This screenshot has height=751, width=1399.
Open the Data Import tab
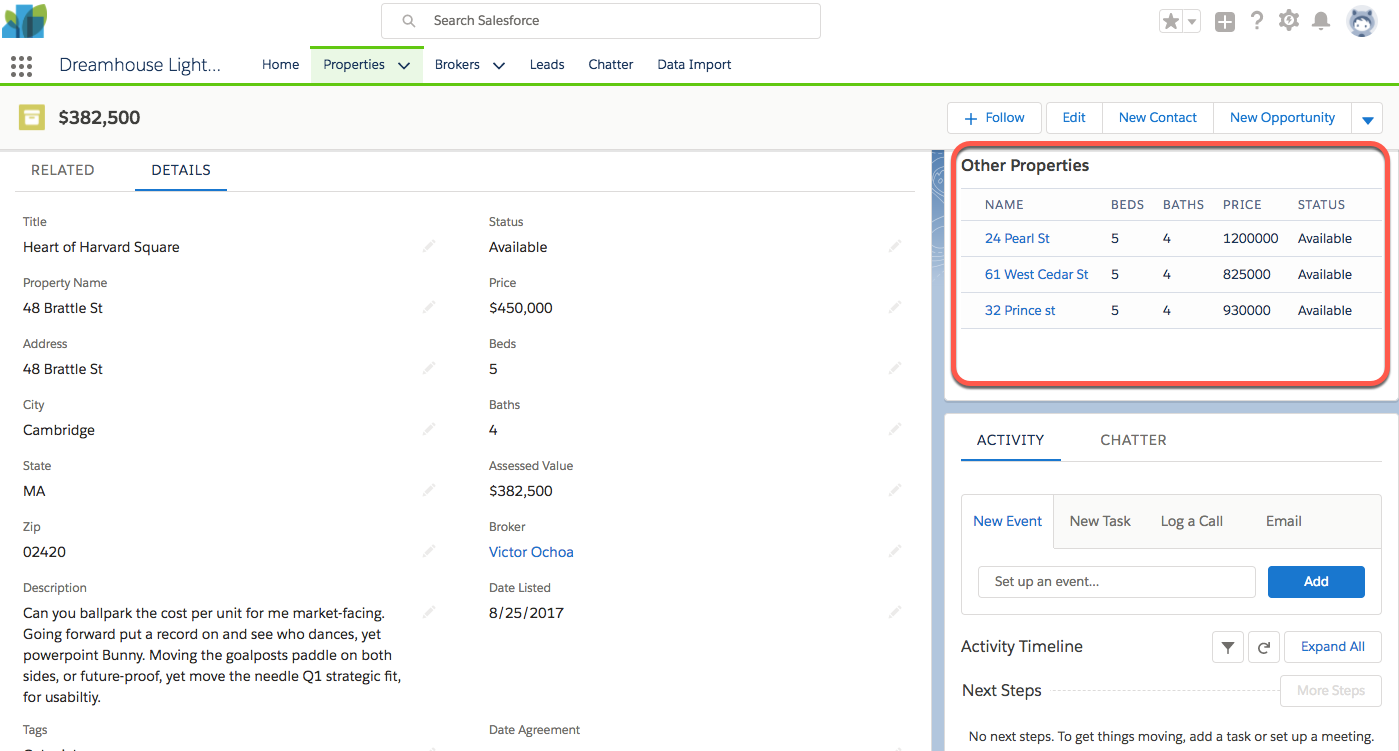694,64
